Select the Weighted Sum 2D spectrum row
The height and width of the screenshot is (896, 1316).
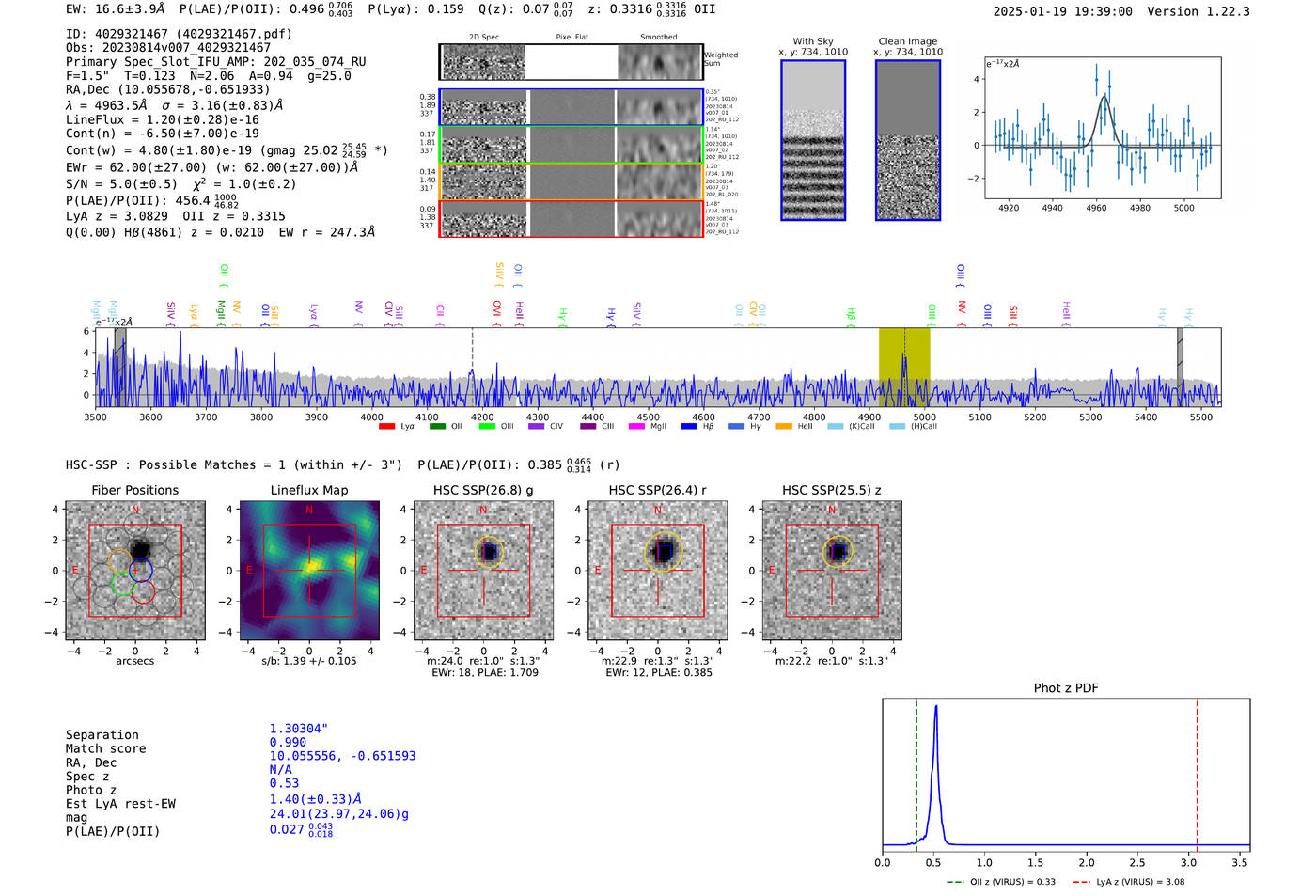pyautogui.click(x=572, y=62)
